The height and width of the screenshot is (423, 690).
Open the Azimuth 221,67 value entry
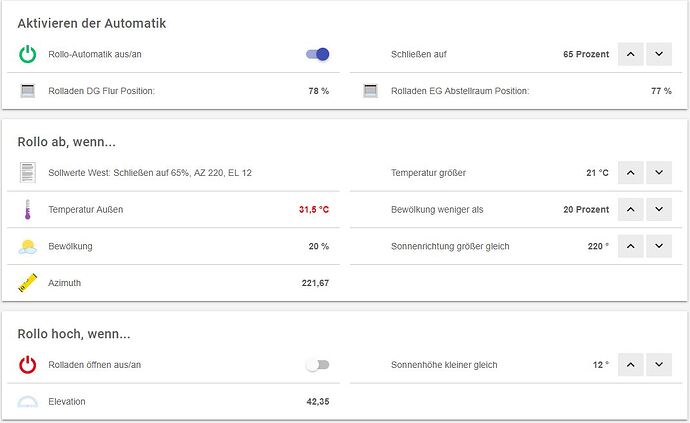tap(316, 283)
